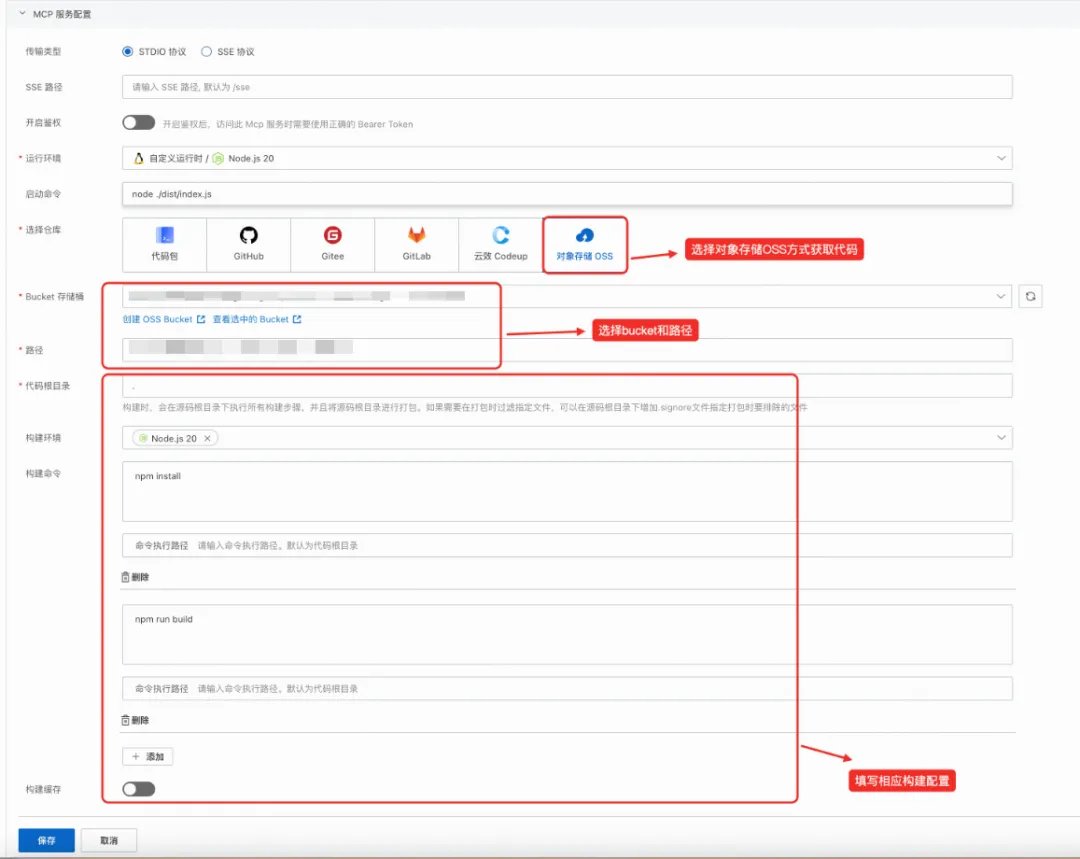The image size is (1080, 859).
Task: Click the 启动命令 input field
Action: coord(567,193)
